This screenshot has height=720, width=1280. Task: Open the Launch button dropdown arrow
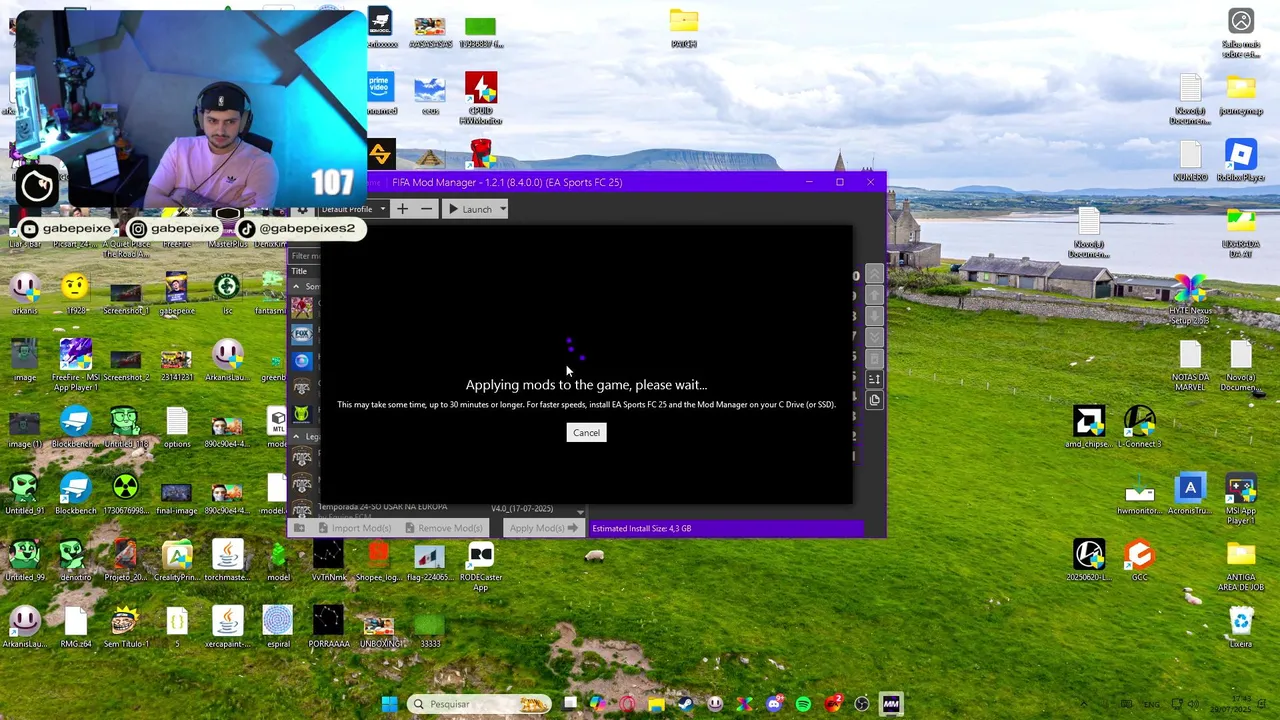[502, 209]
